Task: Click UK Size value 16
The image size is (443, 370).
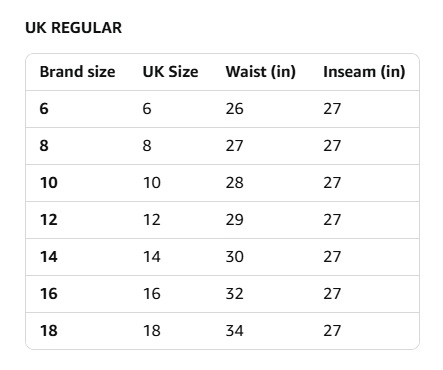Action: (152, 294)
